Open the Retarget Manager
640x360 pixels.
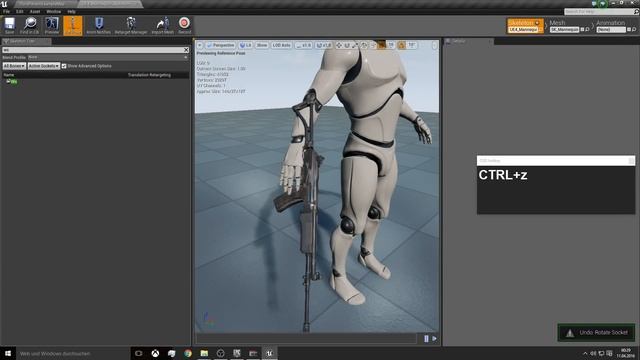pyautogui.click(x=131, y=25)
